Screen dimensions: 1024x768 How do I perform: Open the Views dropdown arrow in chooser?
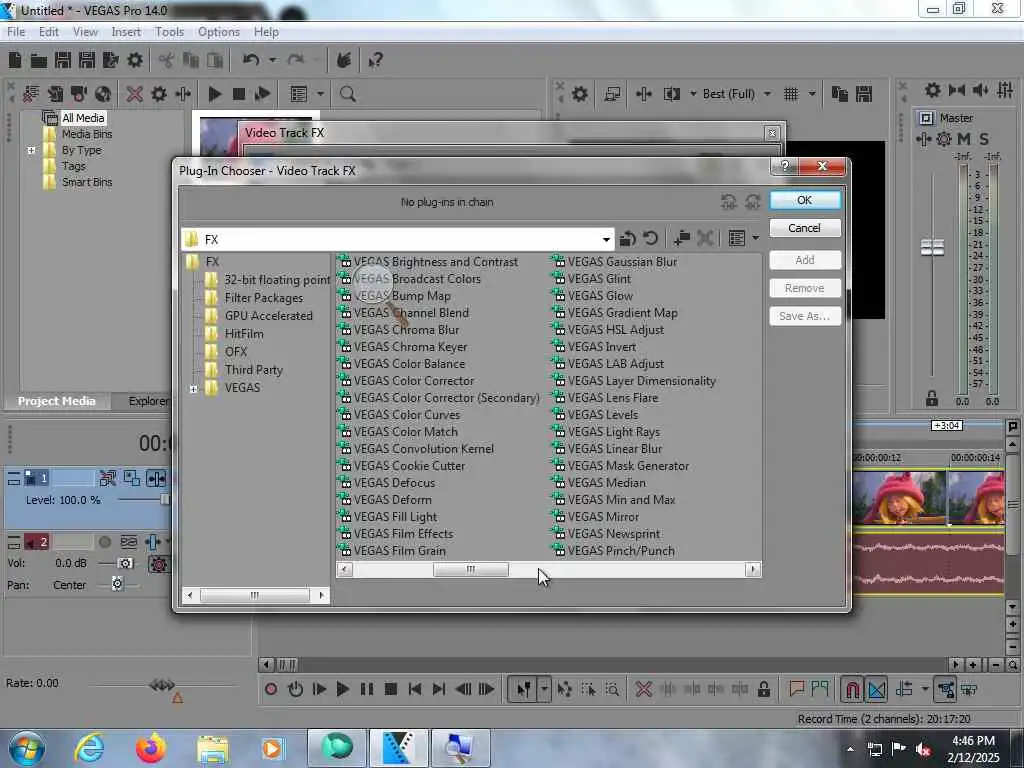(x=756, y=238)
